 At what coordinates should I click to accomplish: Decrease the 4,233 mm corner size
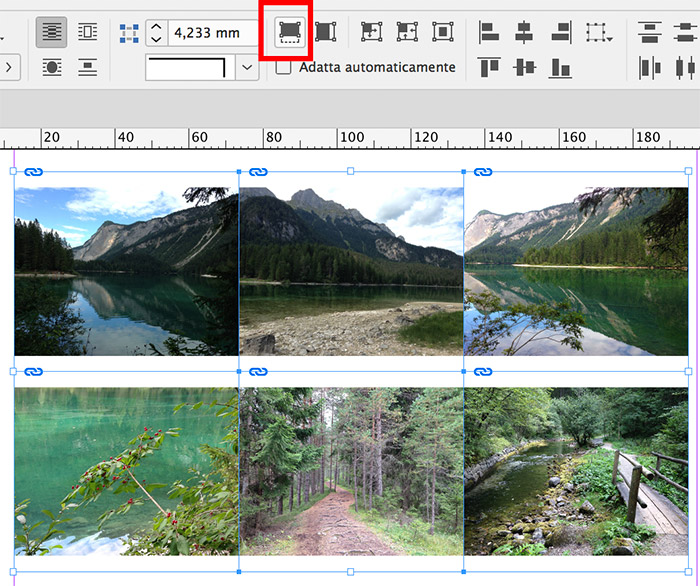[x=156, y=39]
